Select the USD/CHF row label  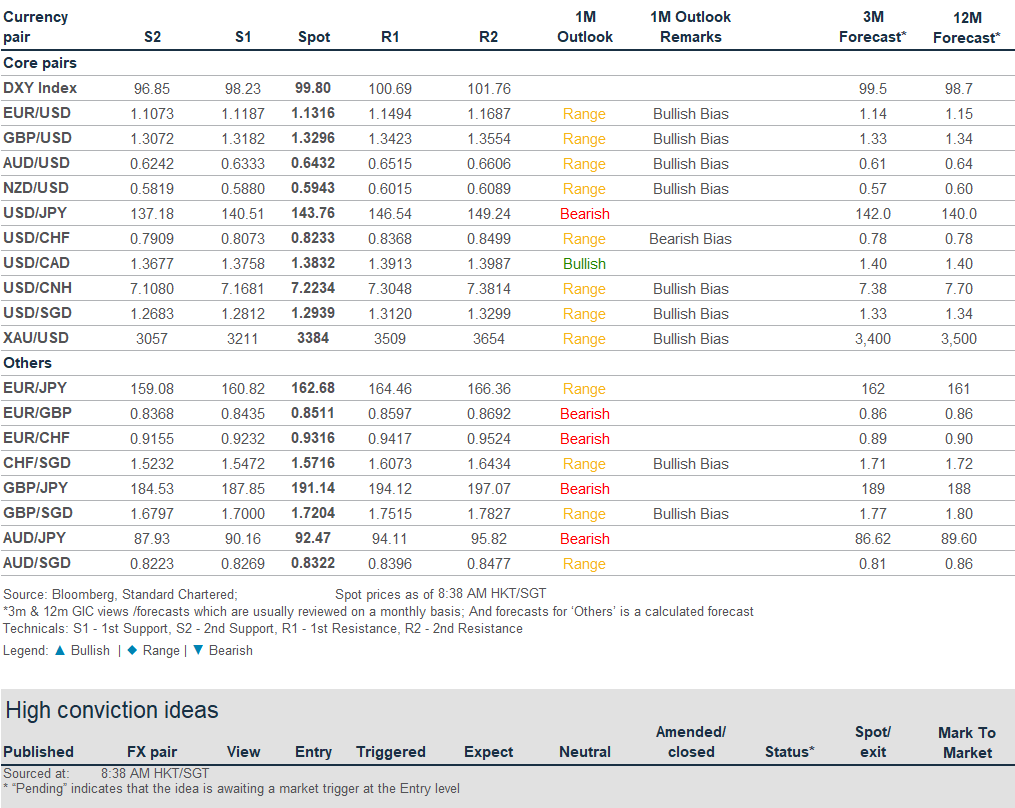(36, 238)
